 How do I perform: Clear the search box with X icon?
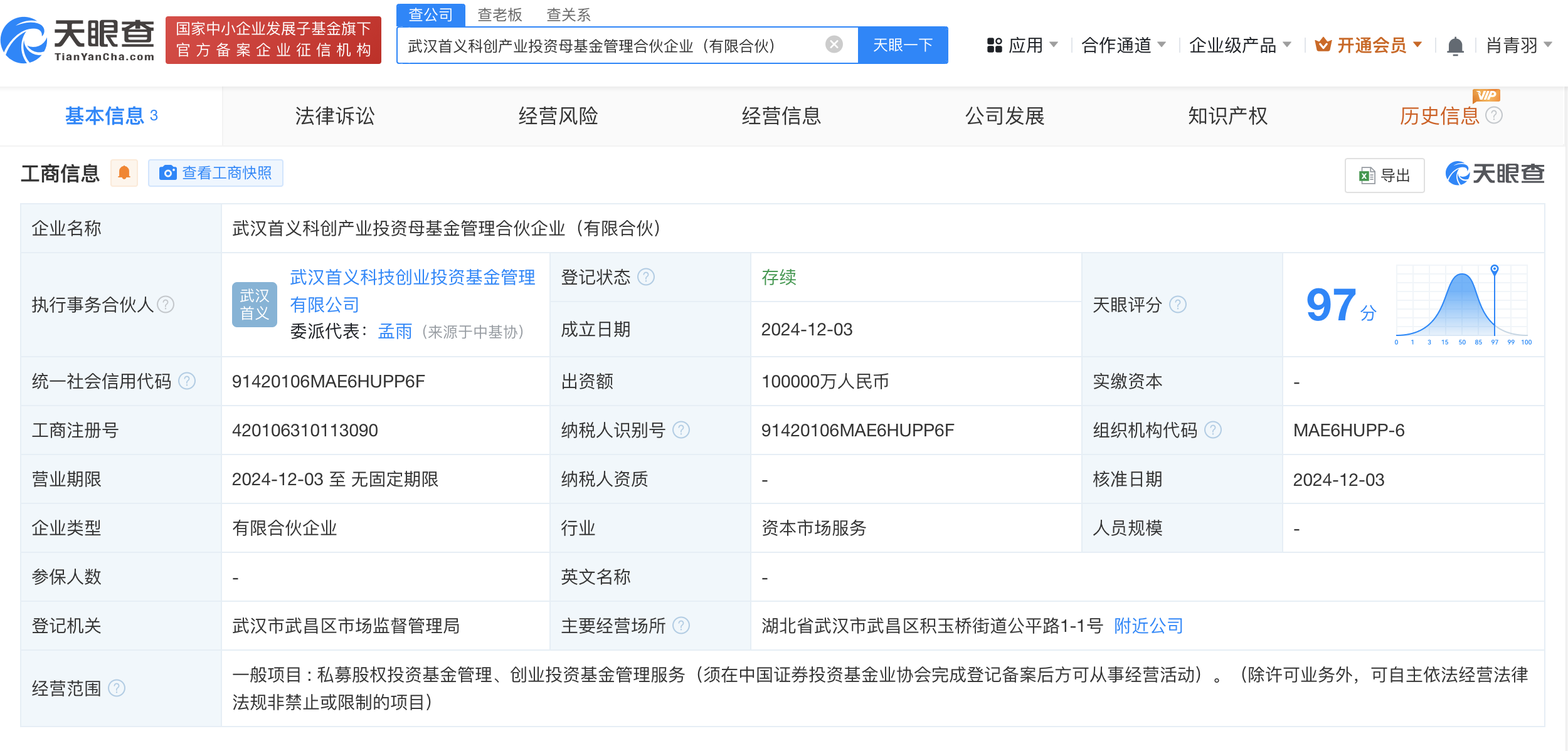[x=834, y=45]
